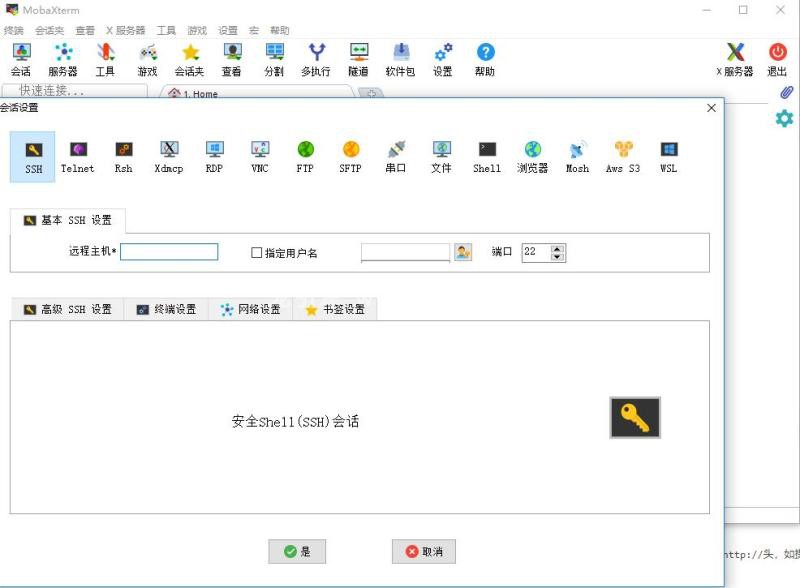
Task: Select the Aws S3 session type
Action: (x=623, y=157)
